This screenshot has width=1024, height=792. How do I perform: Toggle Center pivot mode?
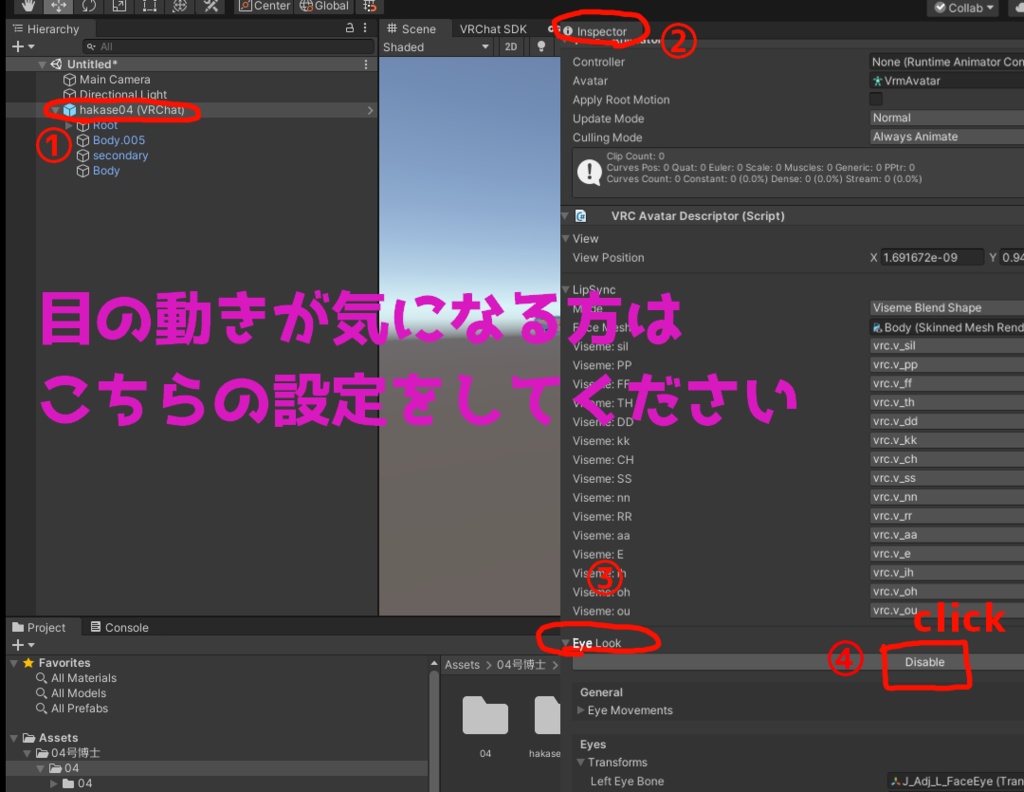(x=262, y=7)
